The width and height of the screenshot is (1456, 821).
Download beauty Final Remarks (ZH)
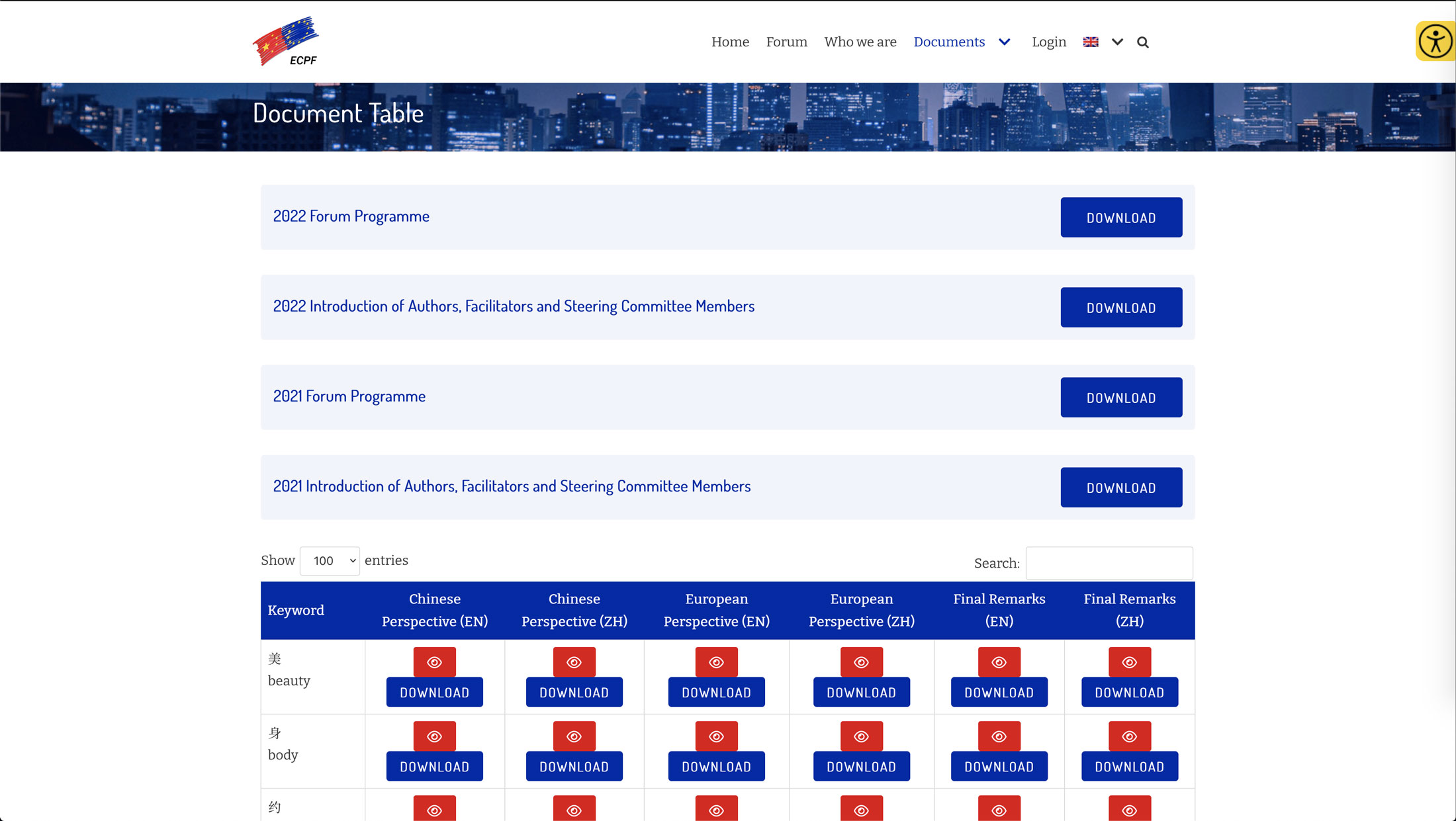click(x=1130, y=692)
